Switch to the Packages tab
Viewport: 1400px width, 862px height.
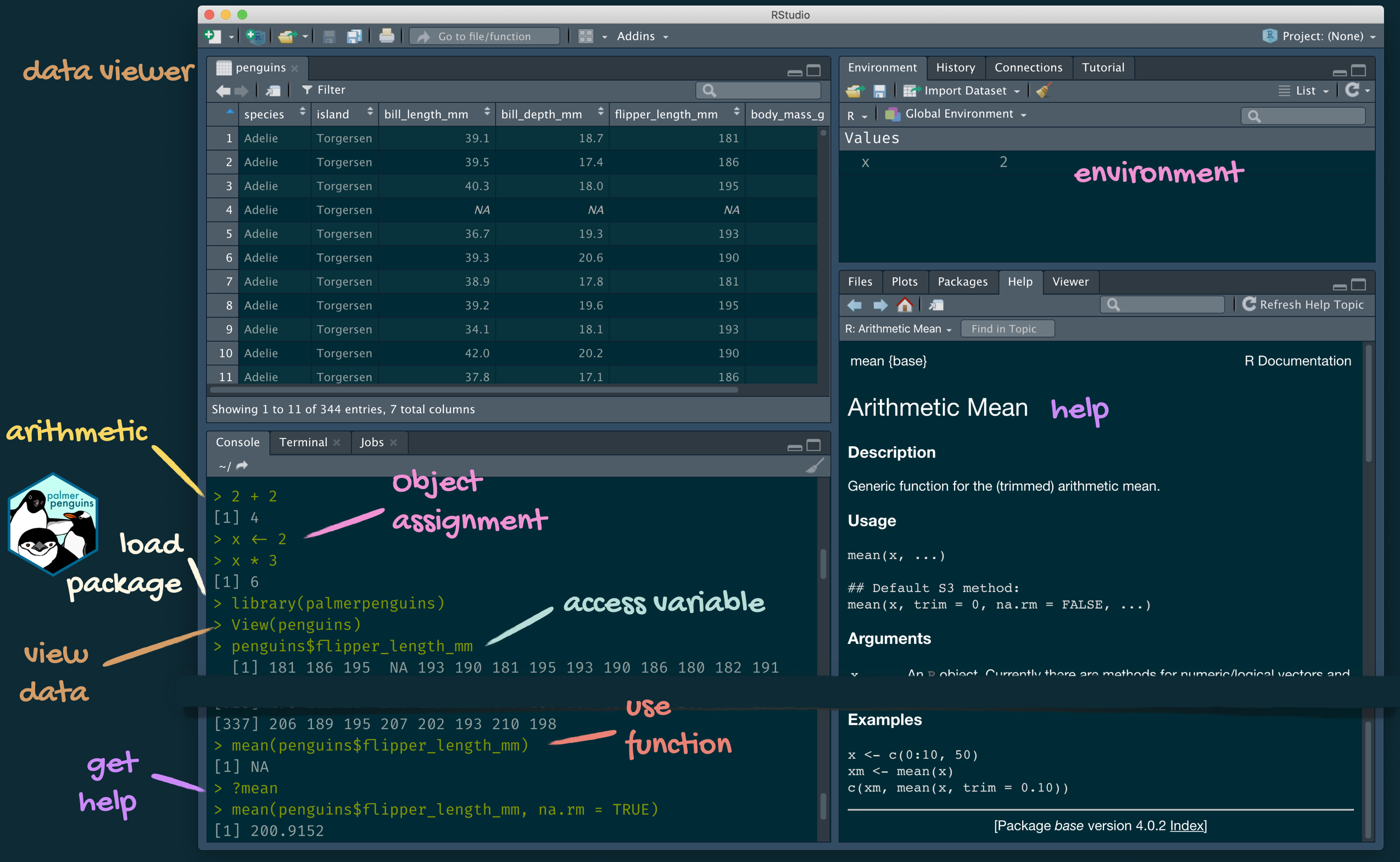pos(962,282)
